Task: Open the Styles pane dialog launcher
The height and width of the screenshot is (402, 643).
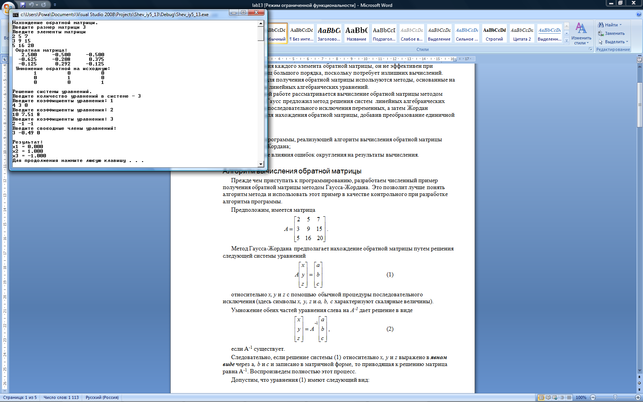Action: tap(591, 49)
